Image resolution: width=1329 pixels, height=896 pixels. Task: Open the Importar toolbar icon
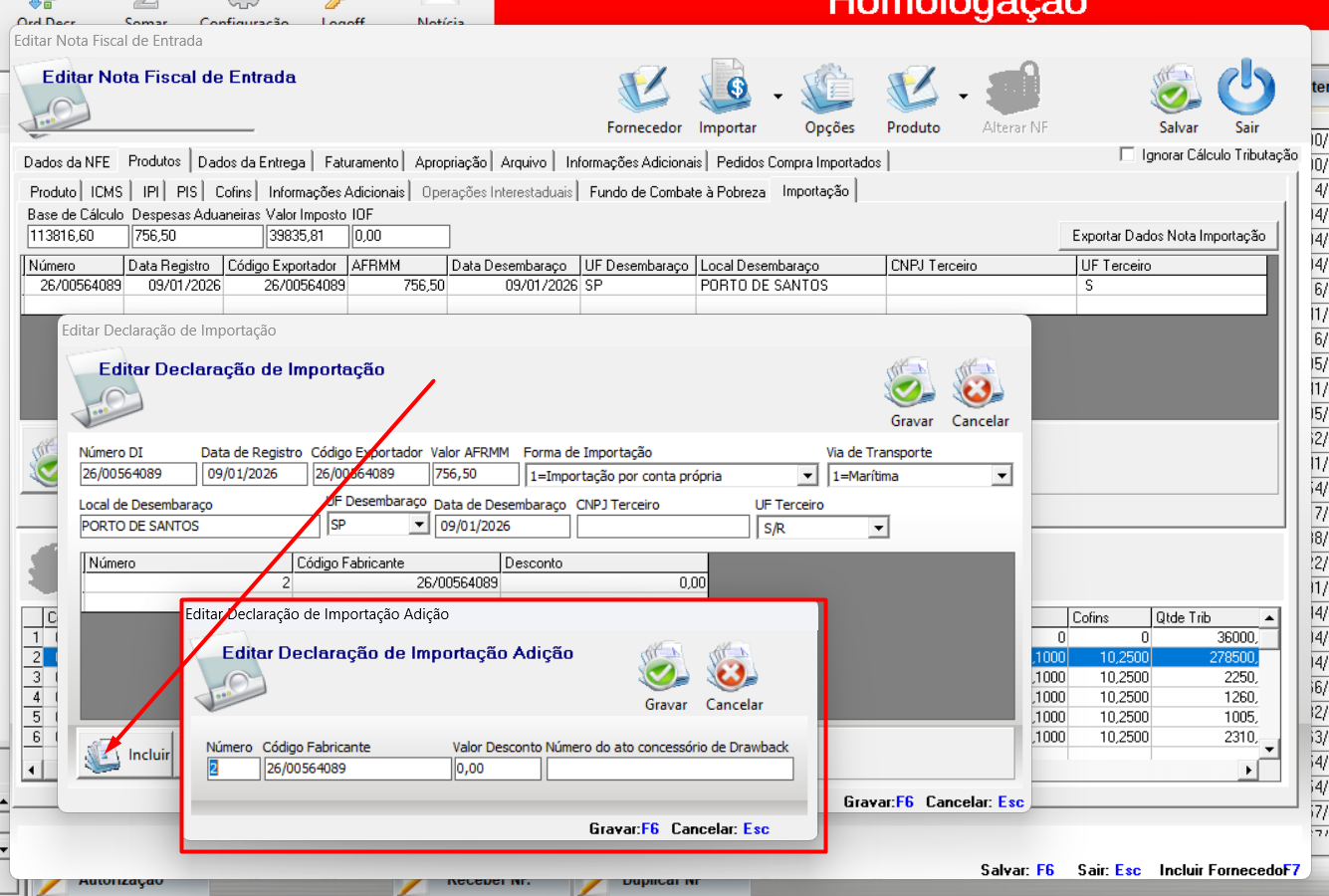[x=726, y=90]
